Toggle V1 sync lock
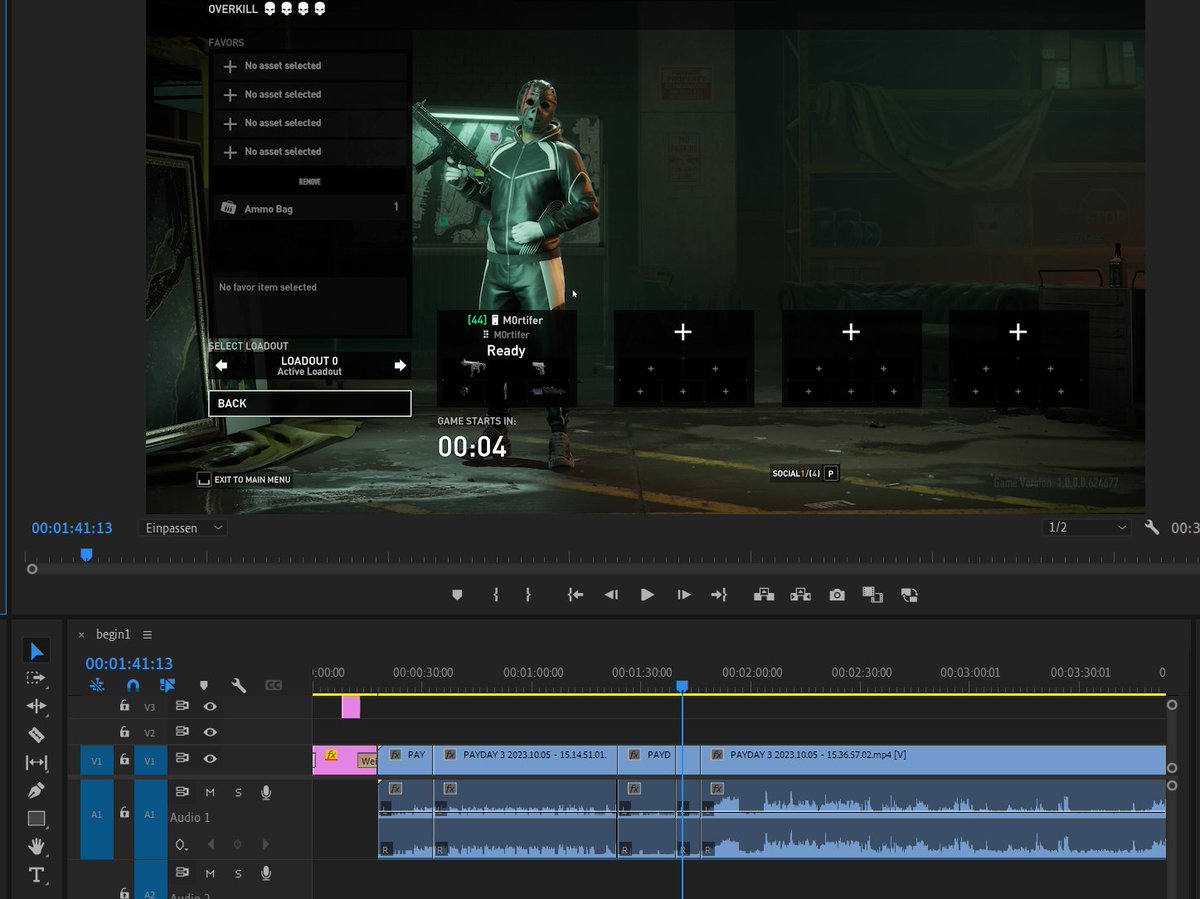1200x899 pixels. 183,759
